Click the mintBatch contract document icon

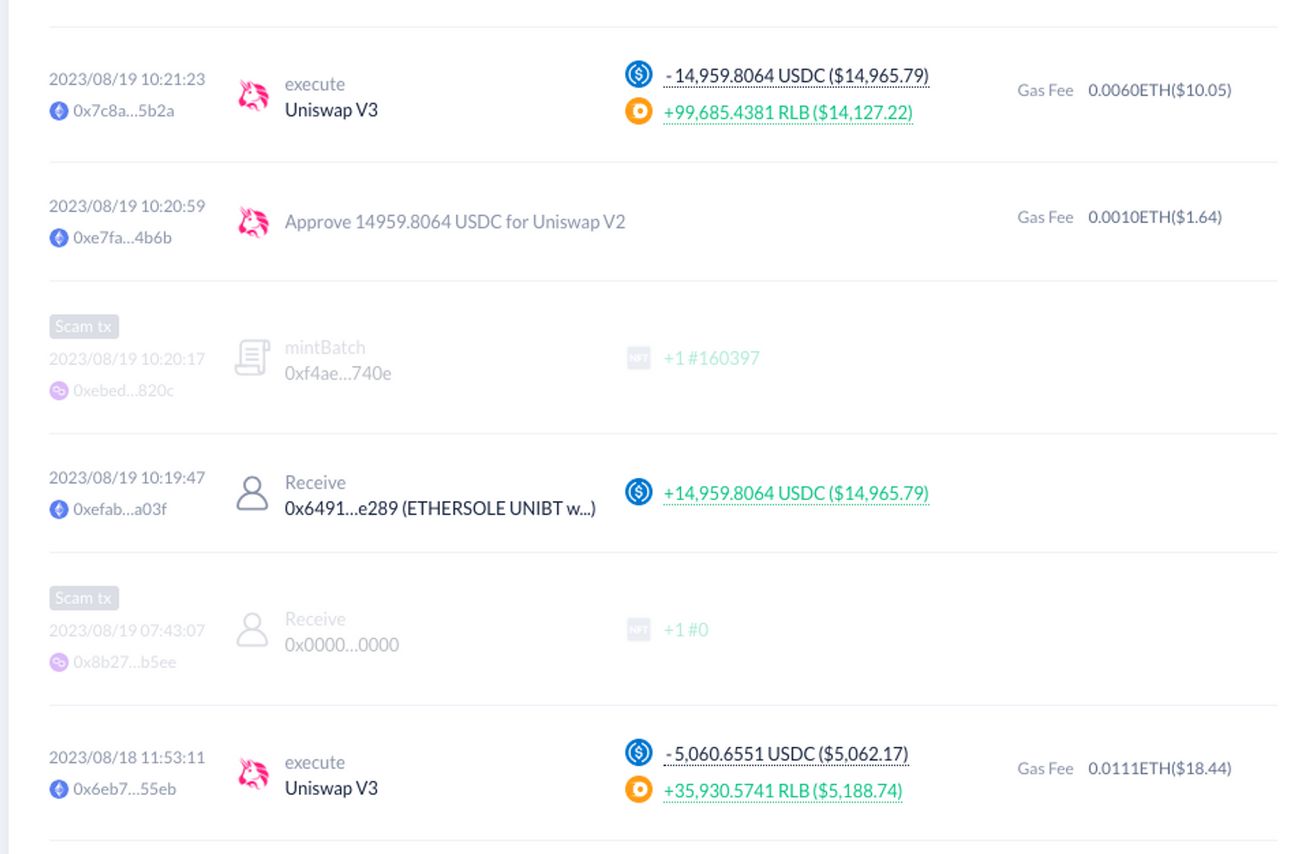252,358
